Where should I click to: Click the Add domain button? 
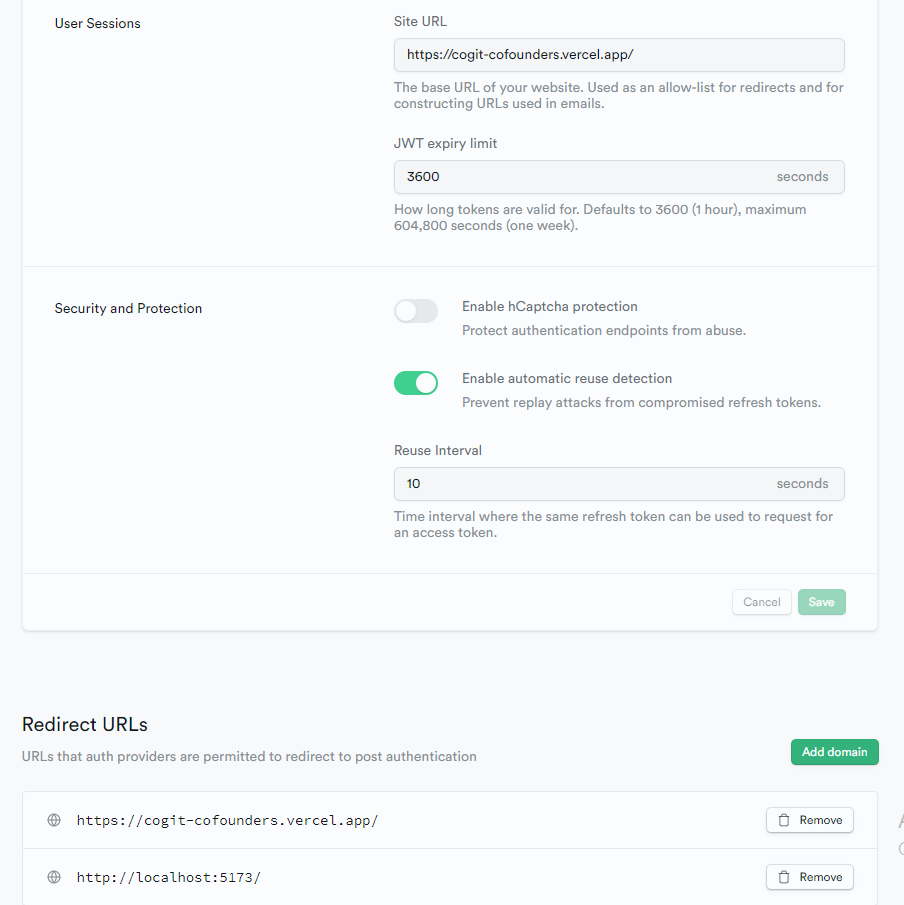[x=834, y=752]
